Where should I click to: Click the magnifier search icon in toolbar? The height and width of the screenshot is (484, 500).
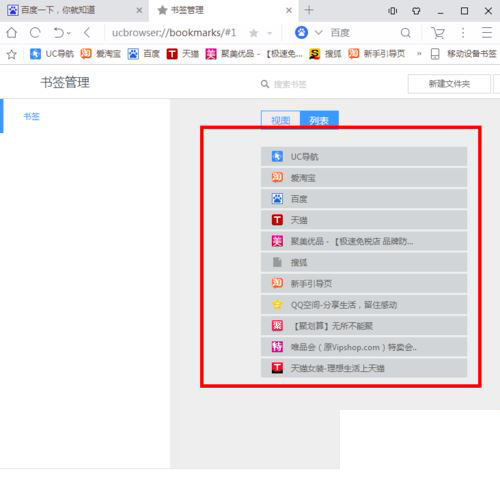(406, 33)
